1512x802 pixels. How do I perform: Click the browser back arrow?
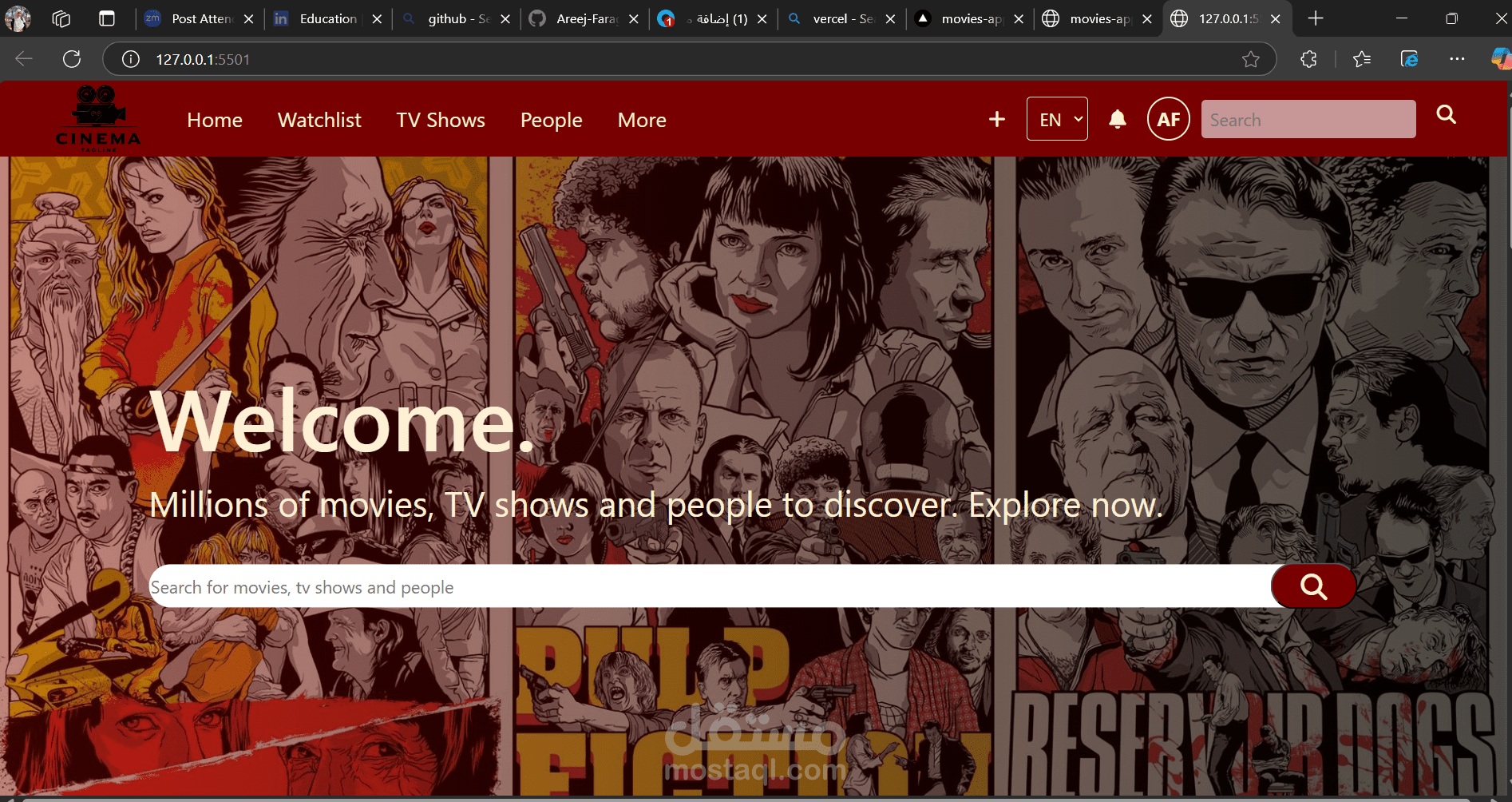[x=24, y=59]
